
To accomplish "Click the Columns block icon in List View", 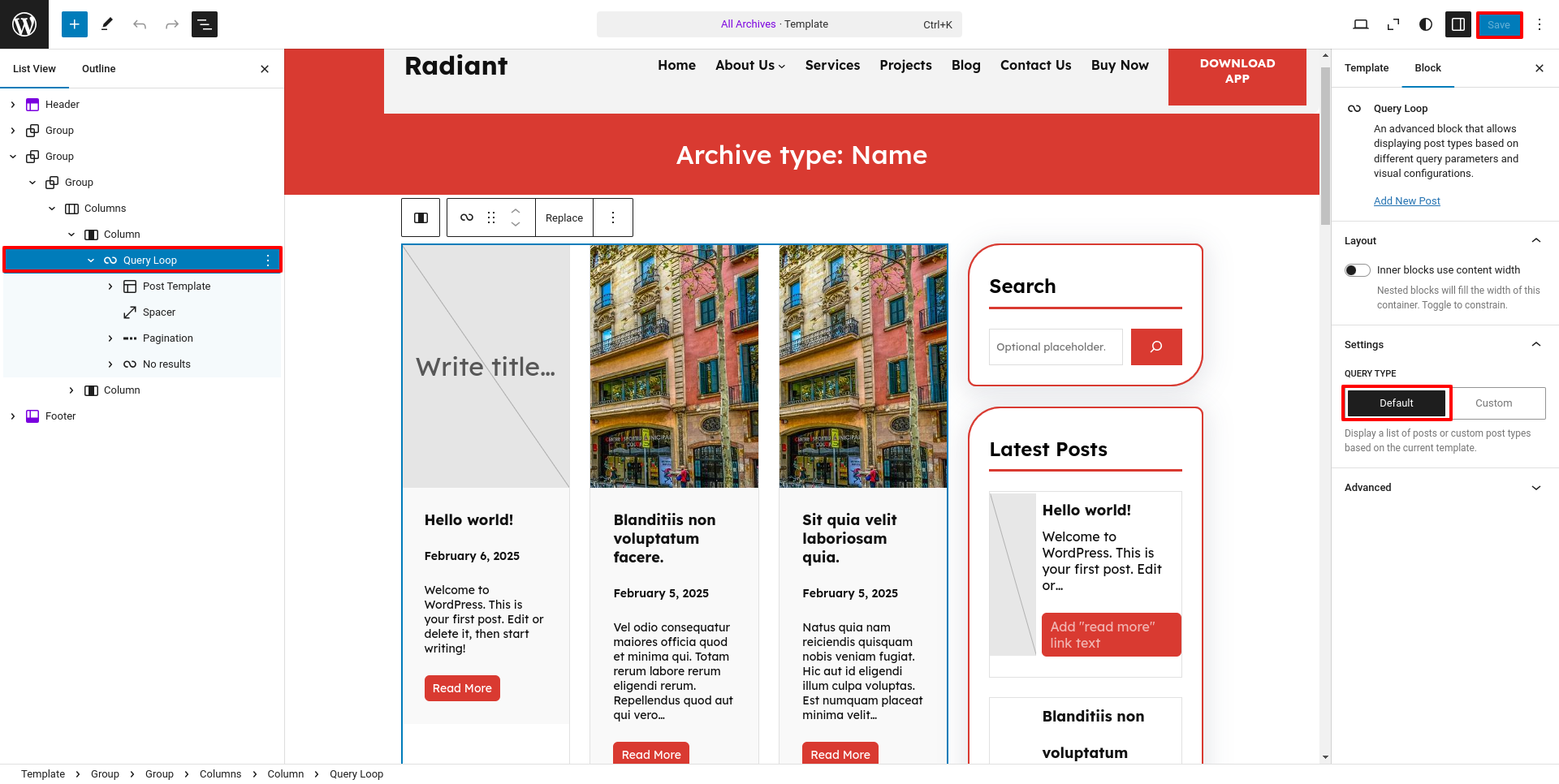I will [71, 209].
